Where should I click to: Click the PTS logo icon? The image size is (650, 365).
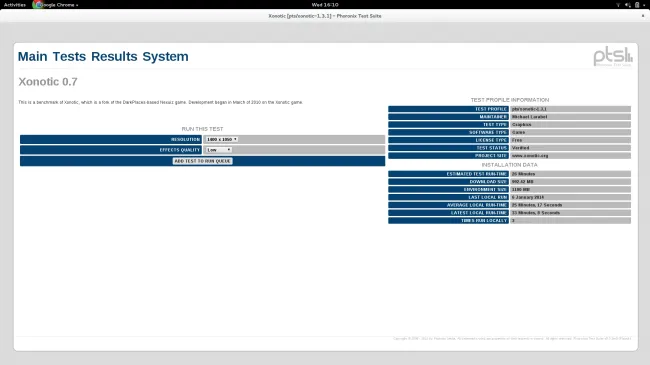[x=613, y=57]
